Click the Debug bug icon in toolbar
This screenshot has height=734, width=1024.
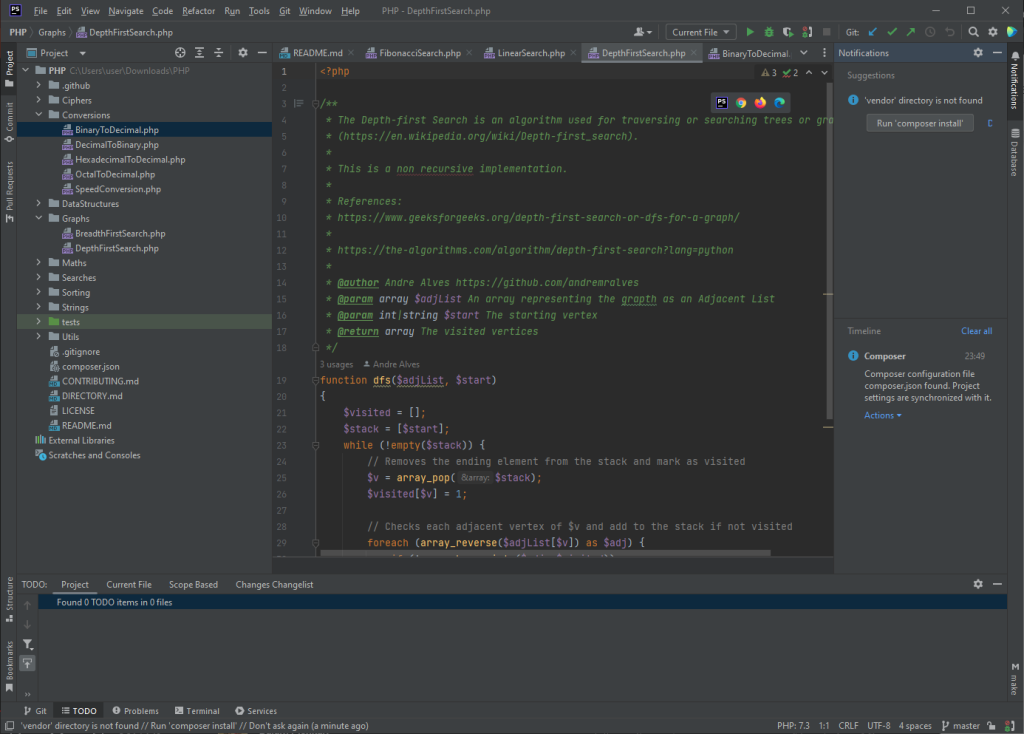coord(769,32)
